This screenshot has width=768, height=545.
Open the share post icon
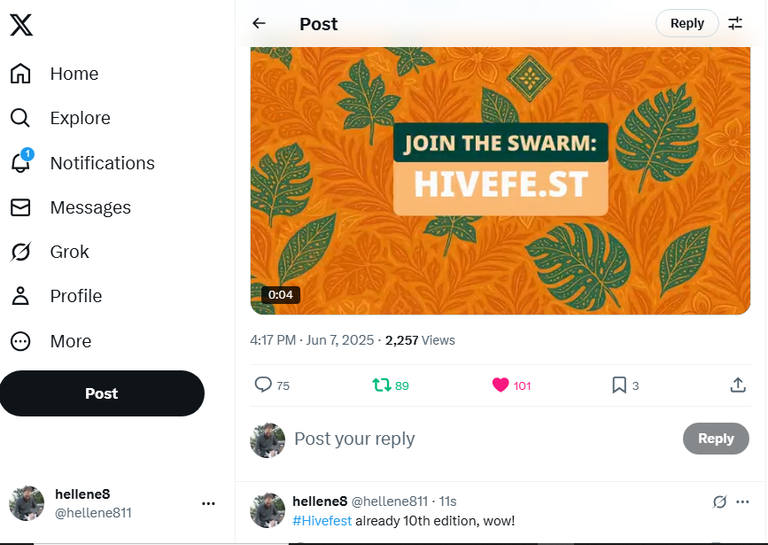click(738, 385)
